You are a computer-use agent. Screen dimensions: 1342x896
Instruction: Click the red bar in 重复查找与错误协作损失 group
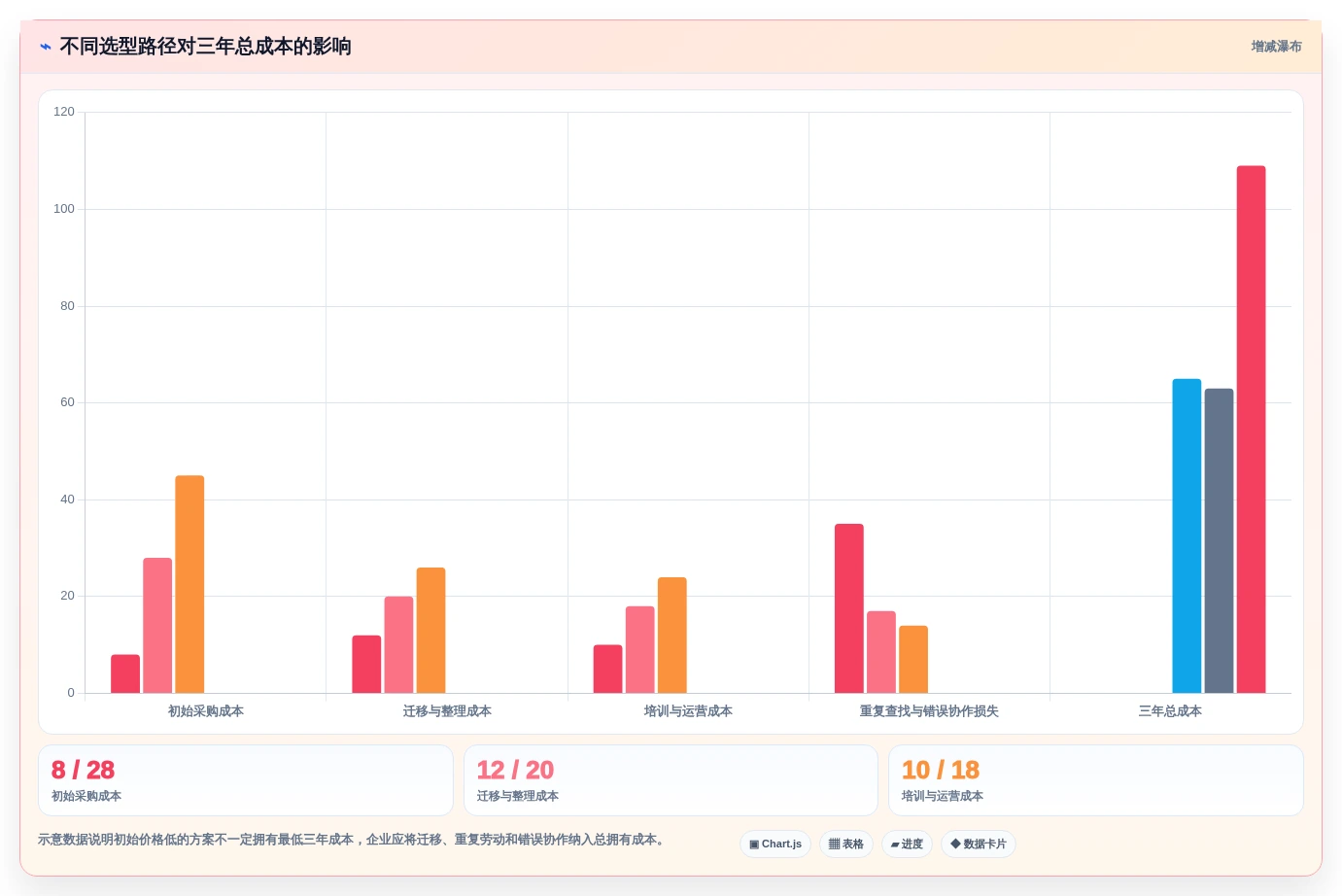tap(849, 608)
